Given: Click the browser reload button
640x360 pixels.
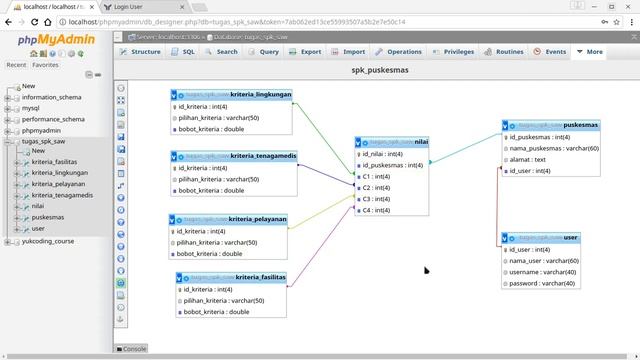Looking at the screenshot, I should (x=35, y=22).
